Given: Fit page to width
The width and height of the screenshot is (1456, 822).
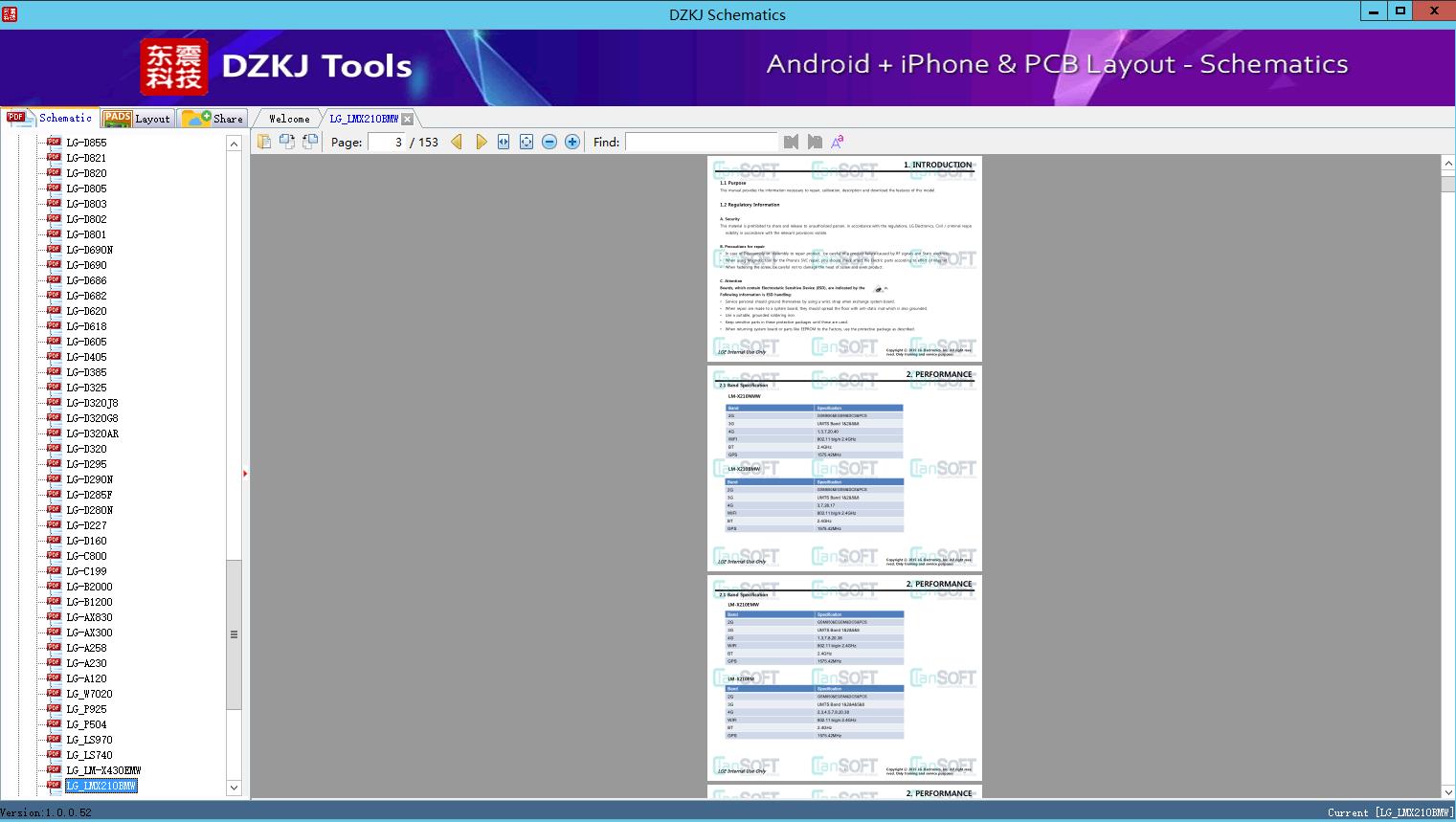Looking at the screenshot, I should tap(504, 142).
